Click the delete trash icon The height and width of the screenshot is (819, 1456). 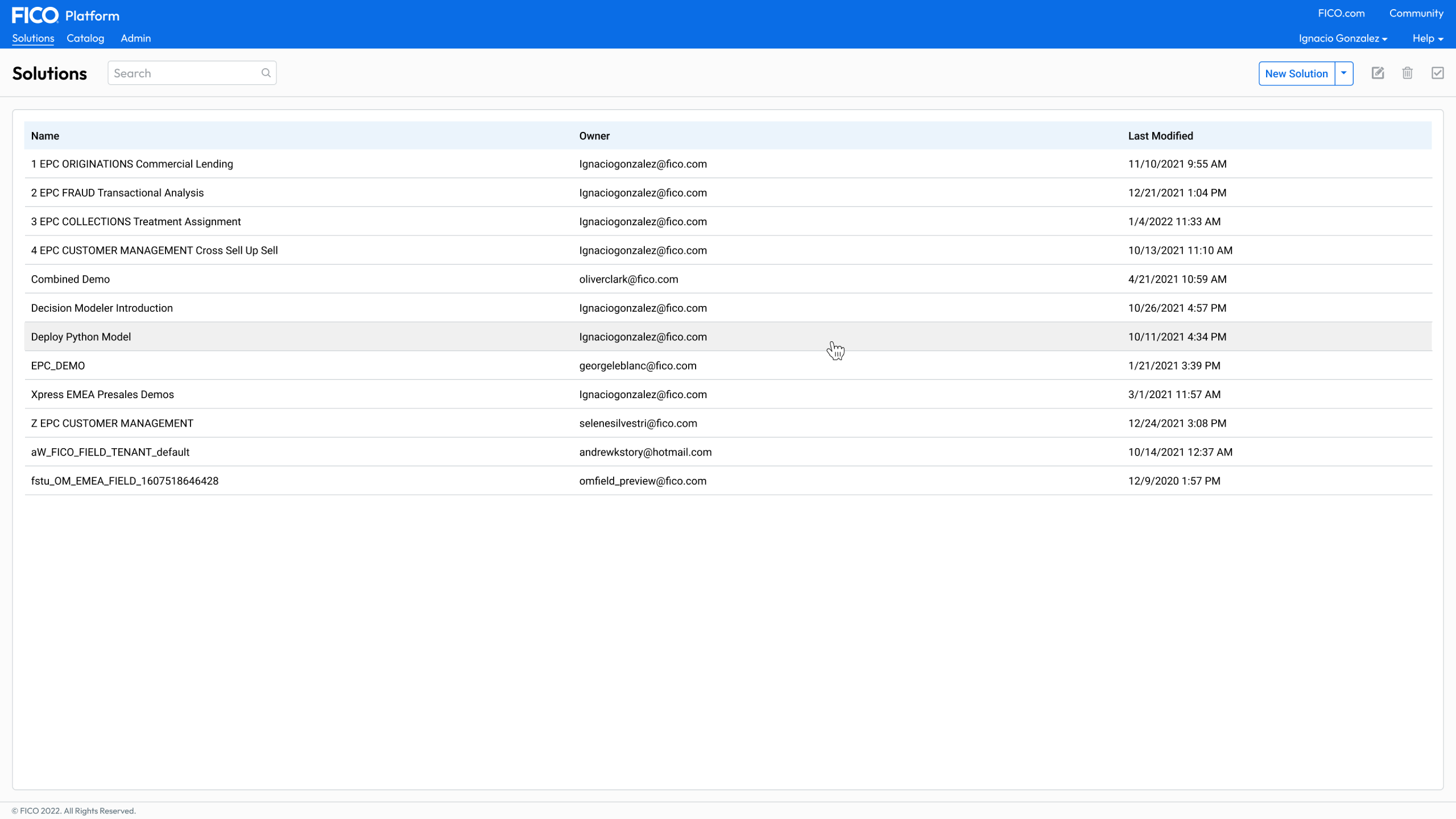tap(1408, 73)
